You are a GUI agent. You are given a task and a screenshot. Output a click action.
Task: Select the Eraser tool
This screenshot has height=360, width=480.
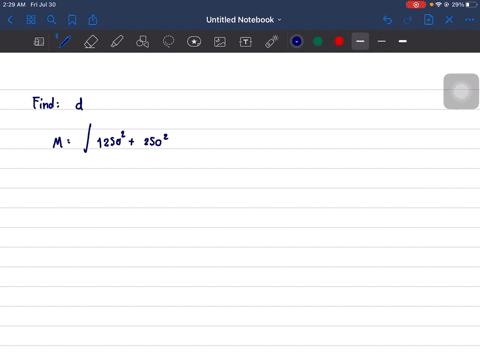pos(91,42)
